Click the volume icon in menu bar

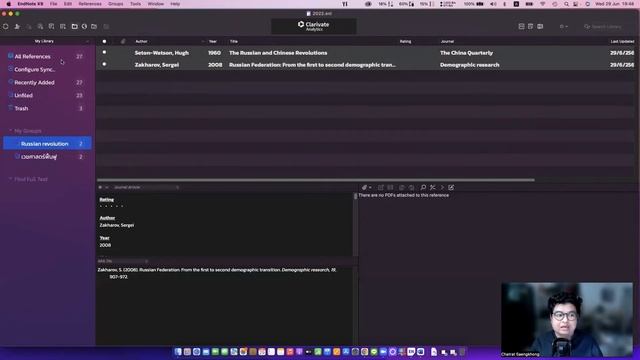coord(493,4)
